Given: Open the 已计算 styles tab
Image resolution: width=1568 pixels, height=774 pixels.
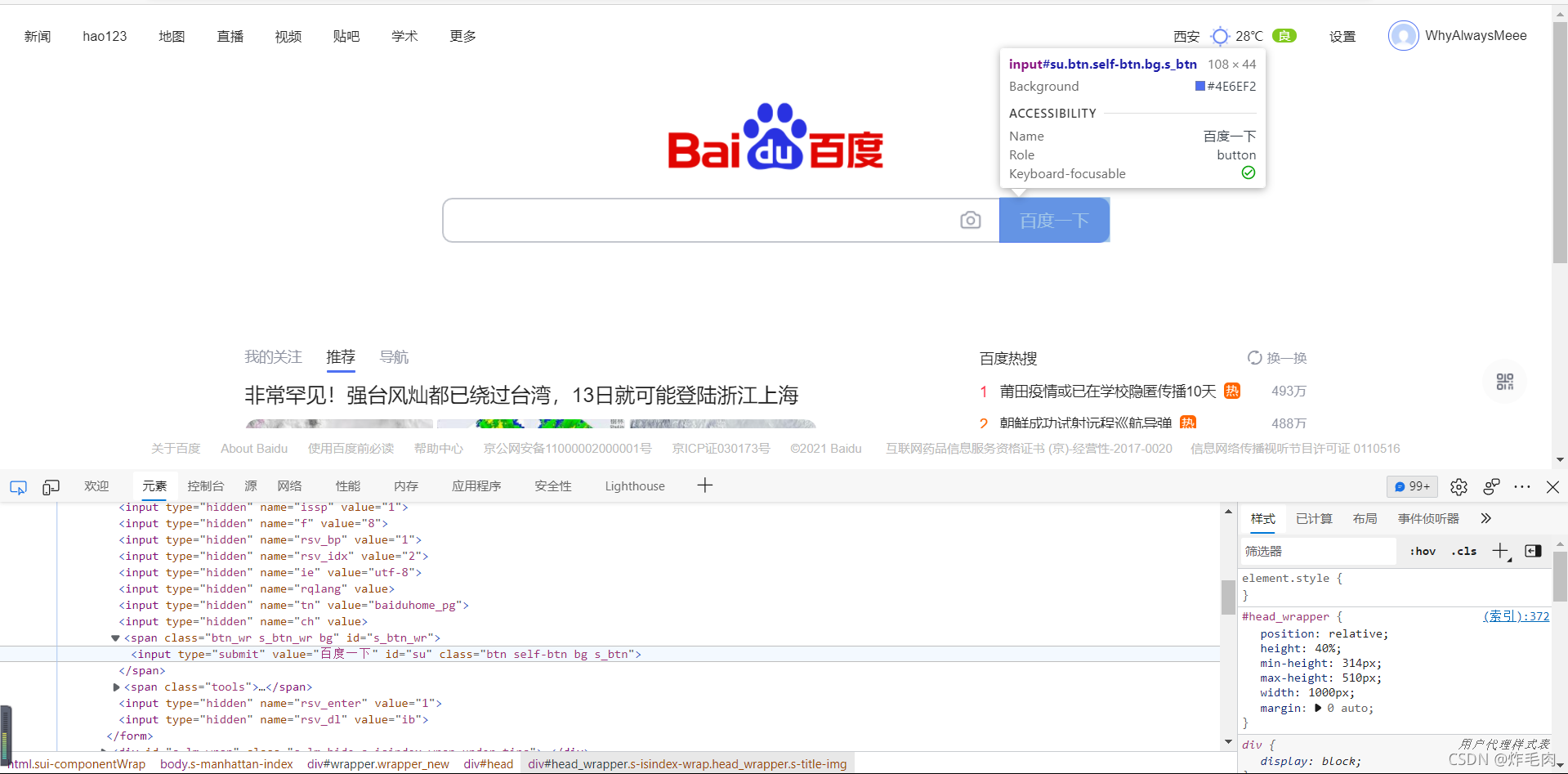Looking at the screenshot, I should click(x=1313, y=518).
